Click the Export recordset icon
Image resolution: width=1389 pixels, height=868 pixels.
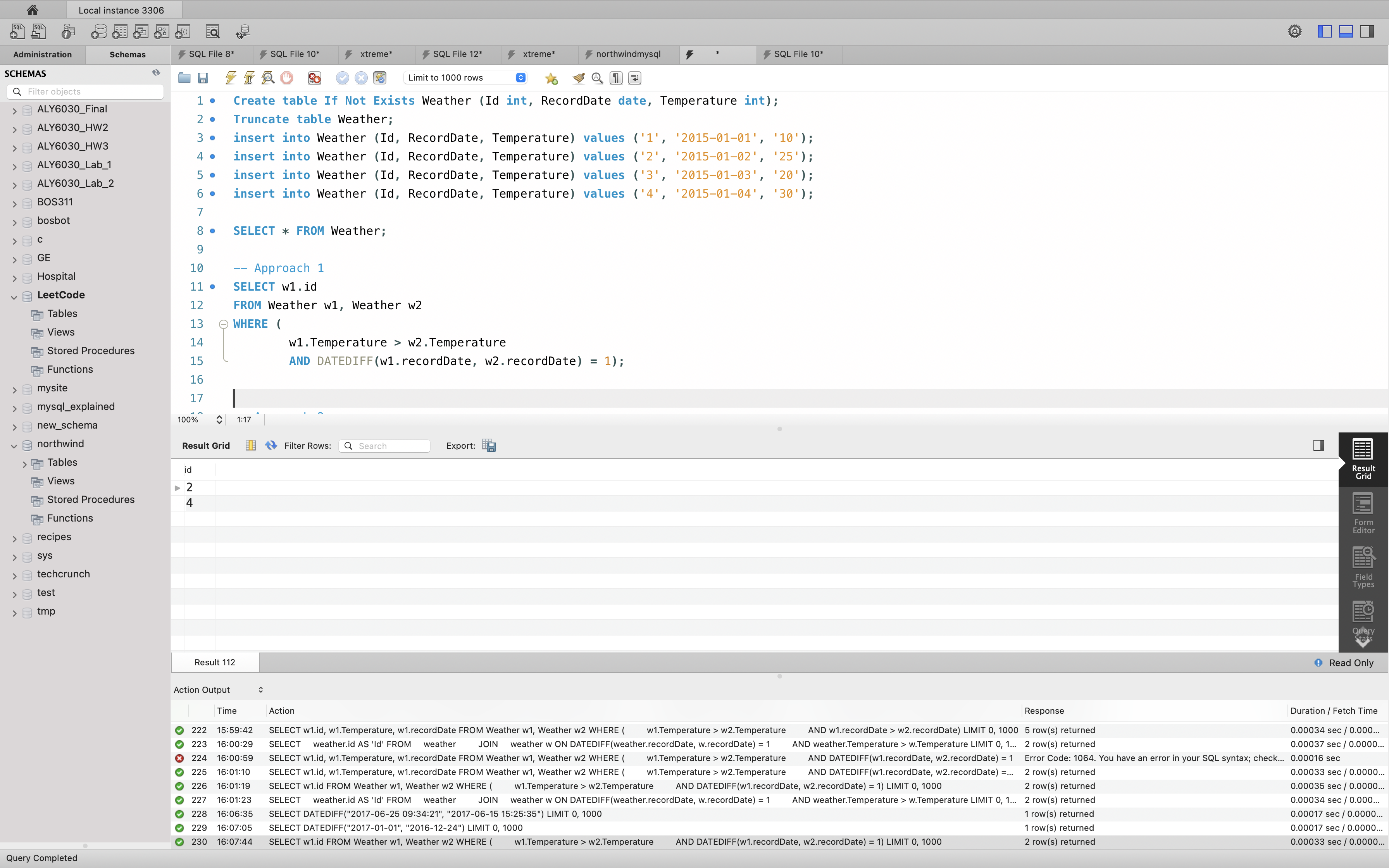489,446
